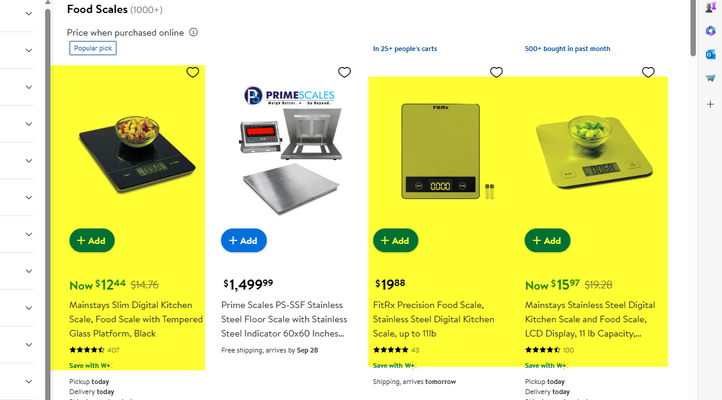Expand the first filter chevron at top
722x400 pixels.
click(29, 14)
